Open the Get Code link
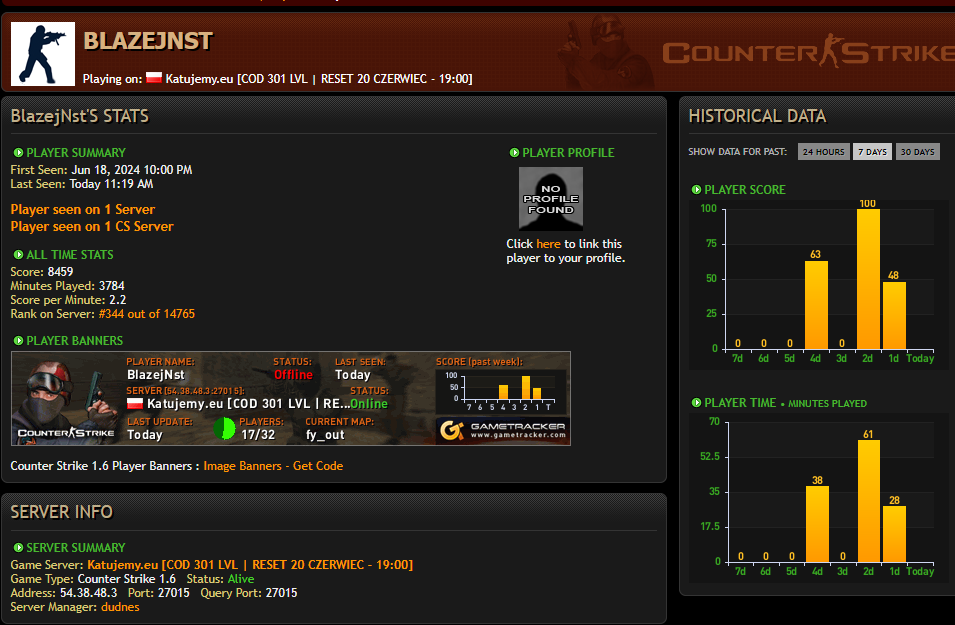The height and width of the screenshot is (625, 955). coord(318,466)
